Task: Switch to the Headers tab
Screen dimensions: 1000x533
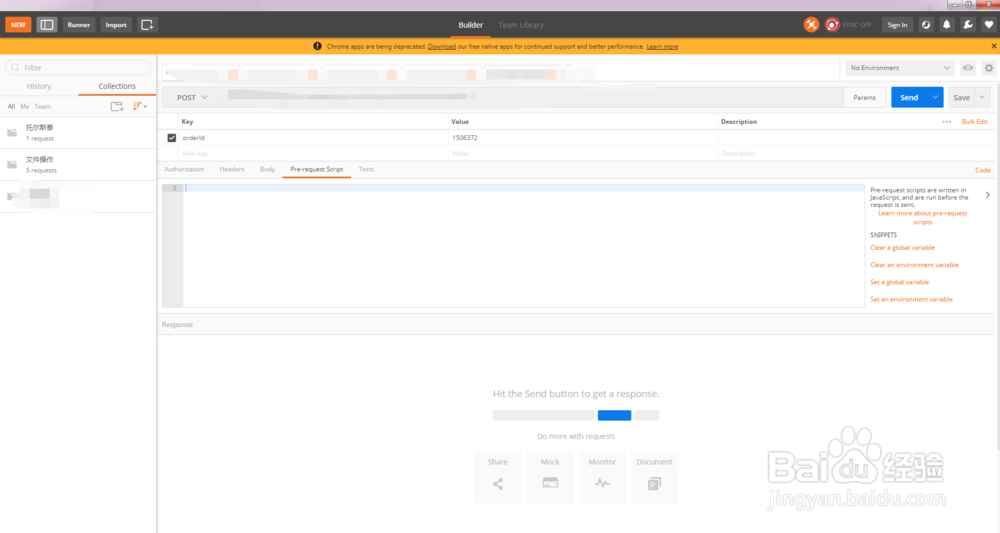Action: pos(232,170)
